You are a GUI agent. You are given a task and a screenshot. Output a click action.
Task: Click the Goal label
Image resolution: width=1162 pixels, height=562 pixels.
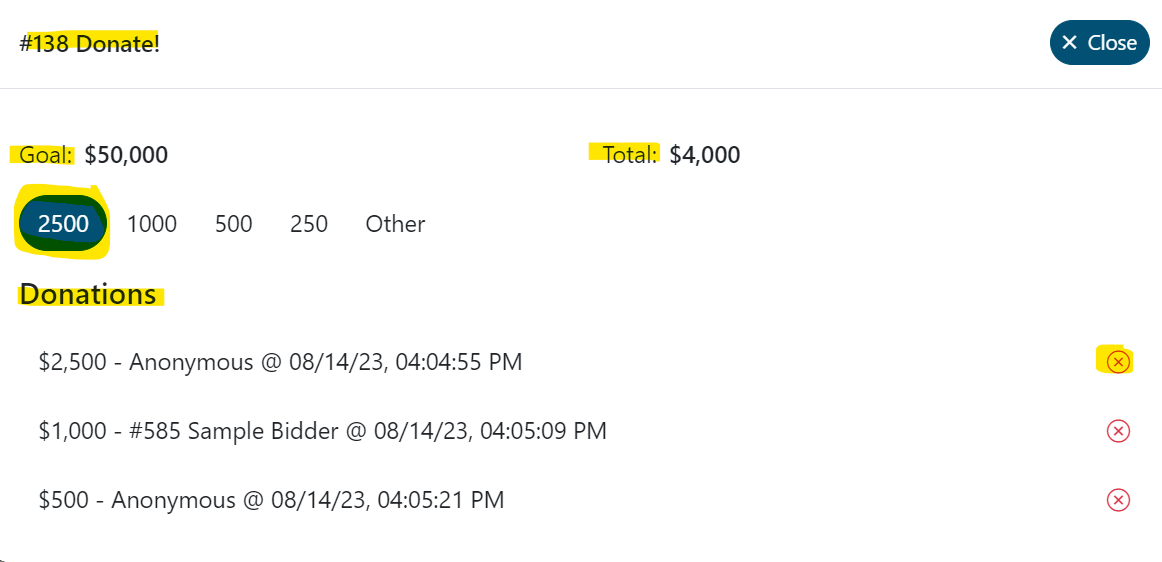click(46, 155)
